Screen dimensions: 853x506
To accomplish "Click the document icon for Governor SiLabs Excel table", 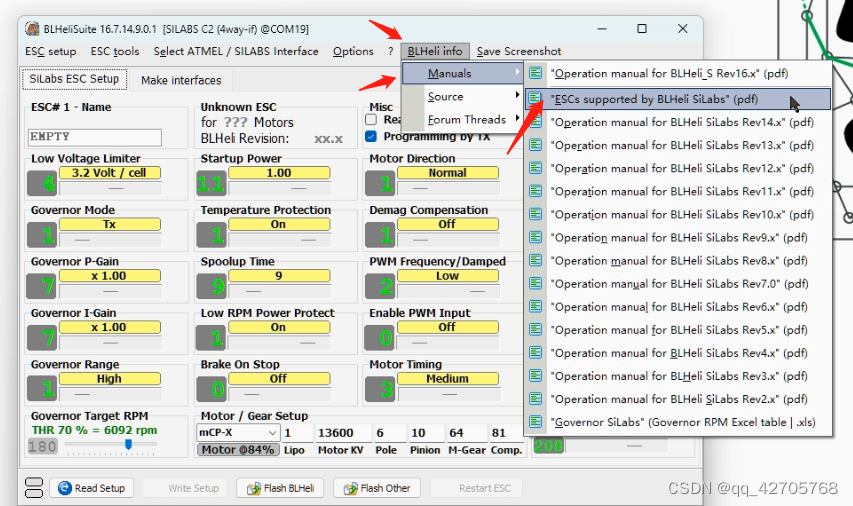I will coord(536,422).
